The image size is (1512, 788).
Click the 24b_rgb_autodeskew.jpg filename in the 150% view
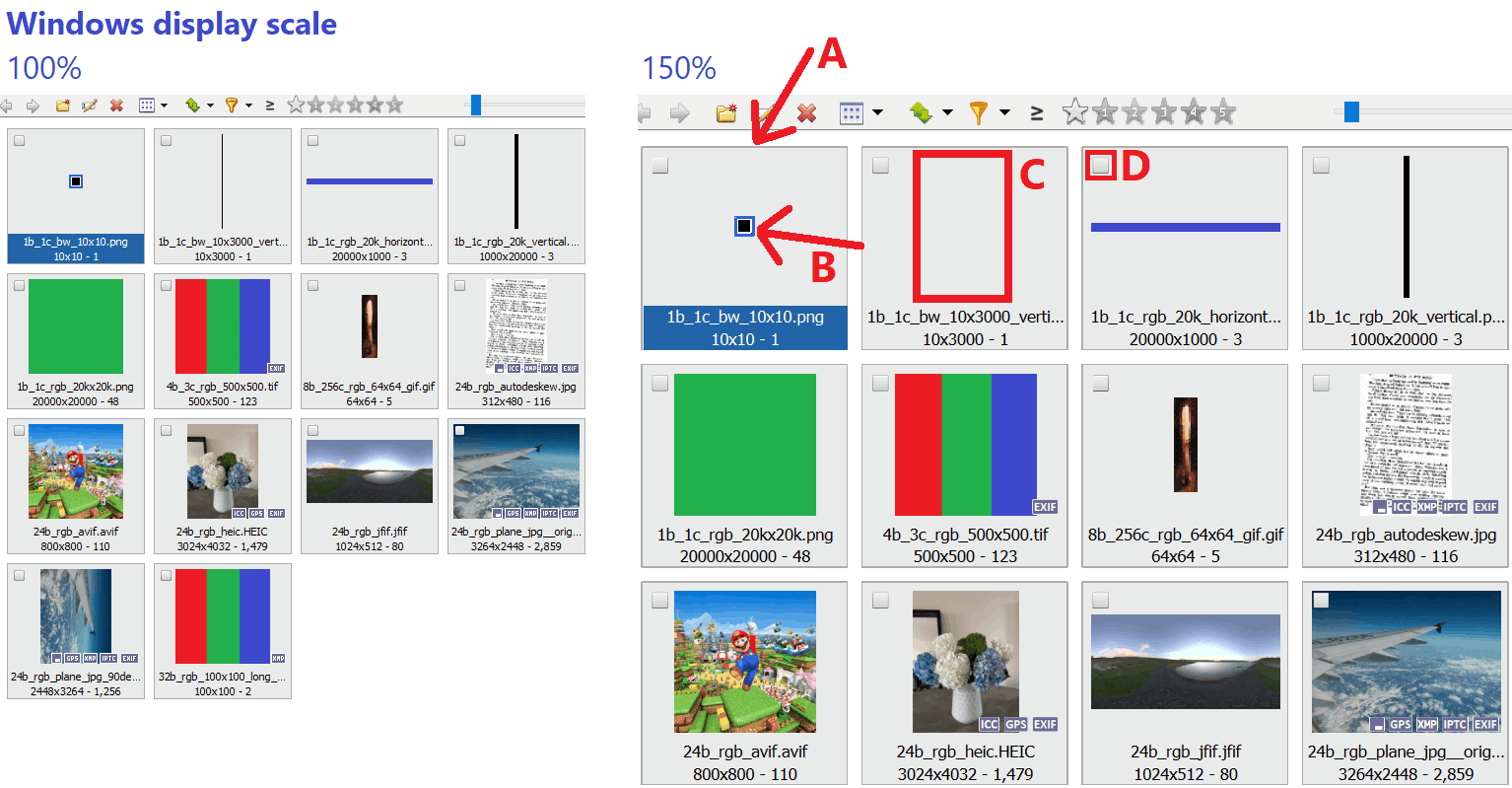[1406, 535]
